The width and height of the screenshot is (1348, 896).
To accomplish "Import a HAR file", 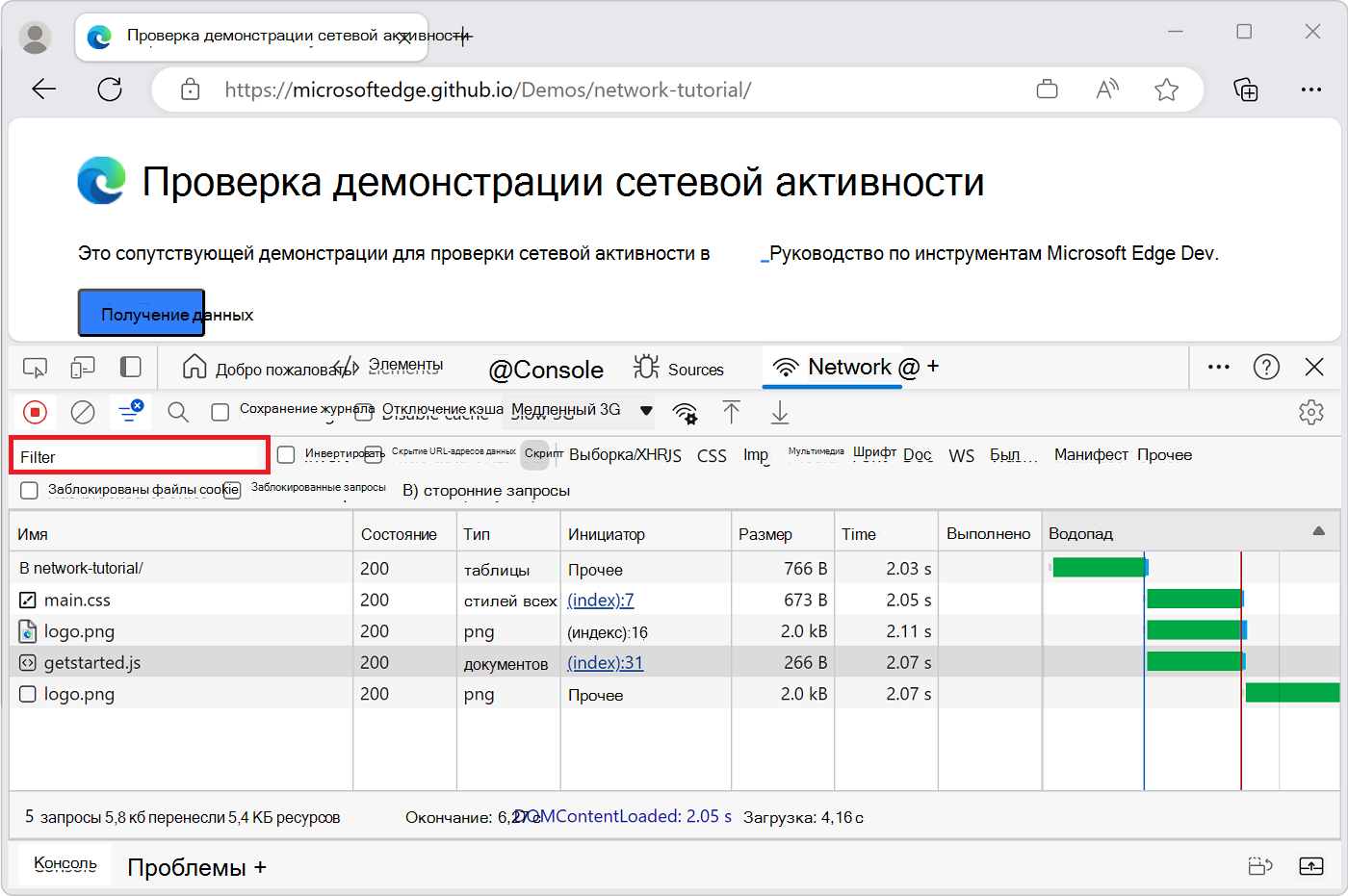I will tap(732, 412).
